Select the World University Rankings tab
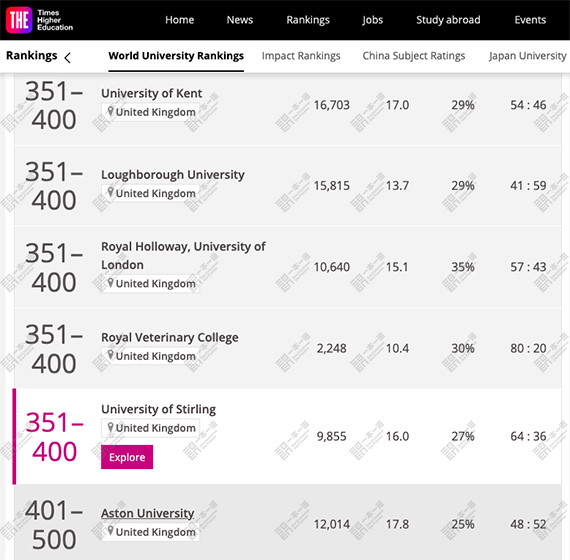The width and height of the screenshot is (570, 560). click(176, 56)
